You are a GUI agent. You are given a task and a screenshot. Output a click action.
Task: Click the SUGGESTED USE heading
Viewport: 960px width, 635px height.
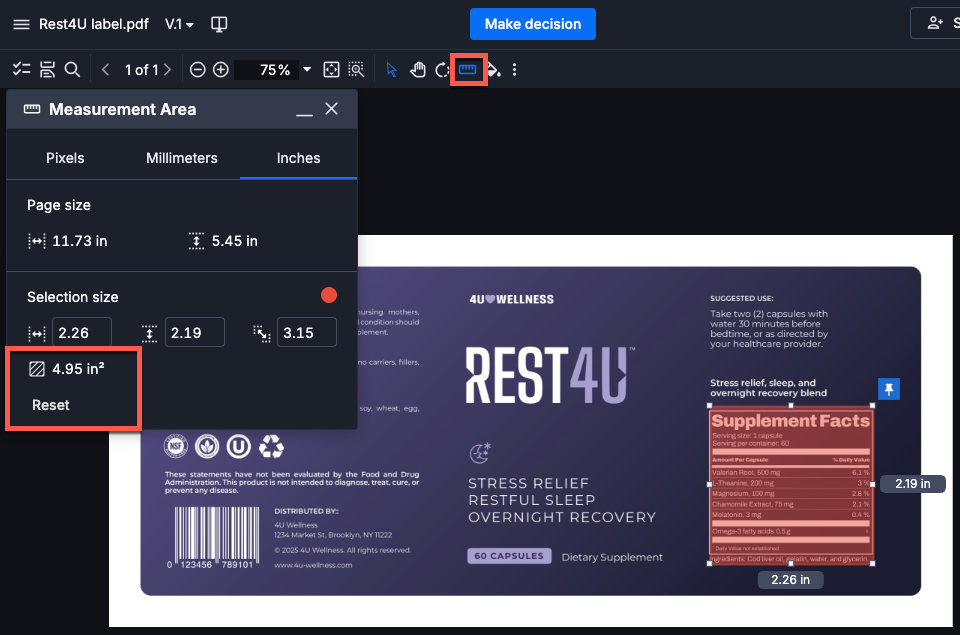tap(741, 298)
